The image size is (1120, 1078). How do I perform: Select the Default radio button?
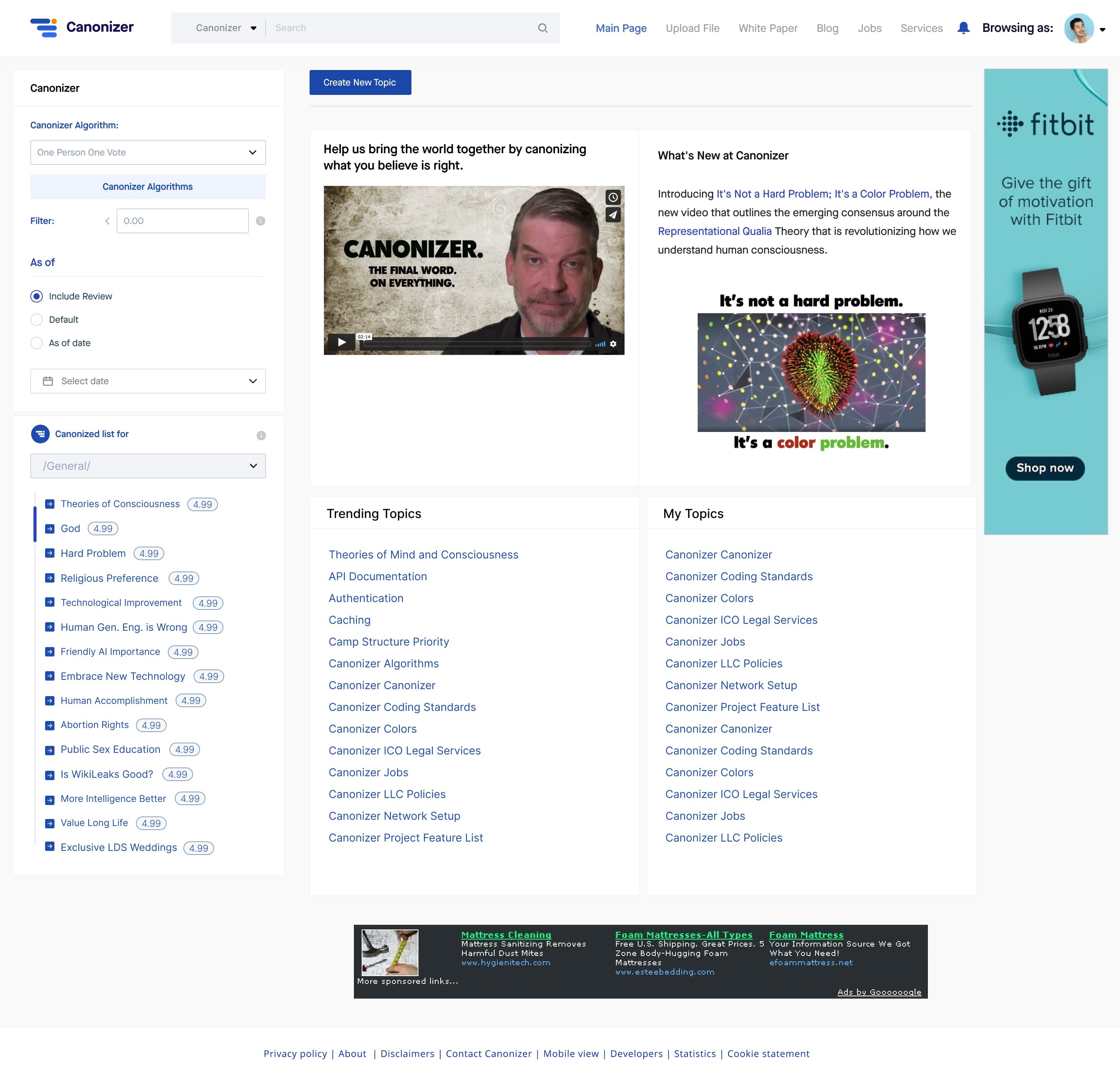(37, 319)
